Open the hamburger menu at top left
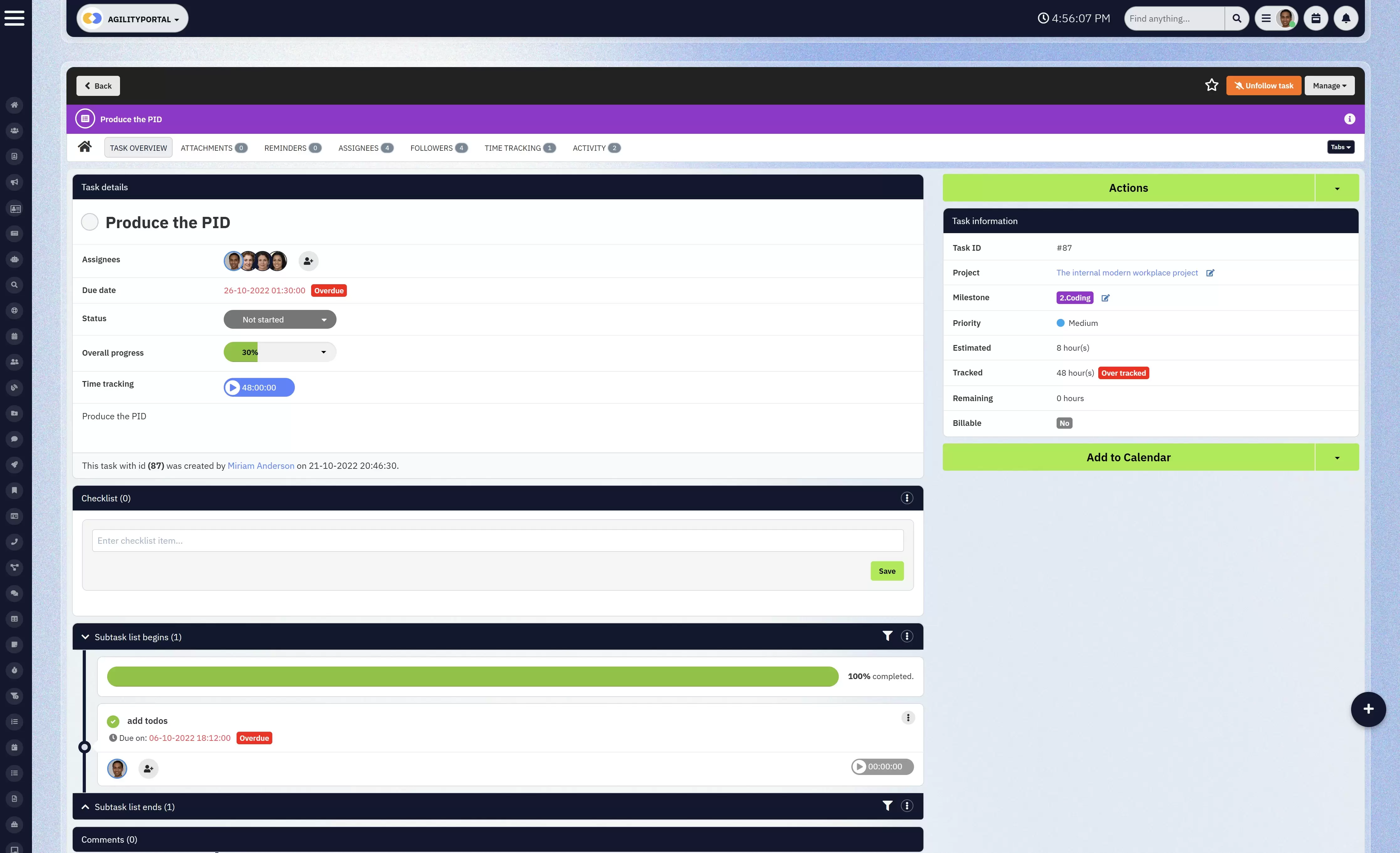The image size is (1400, 853). [14, 18]
